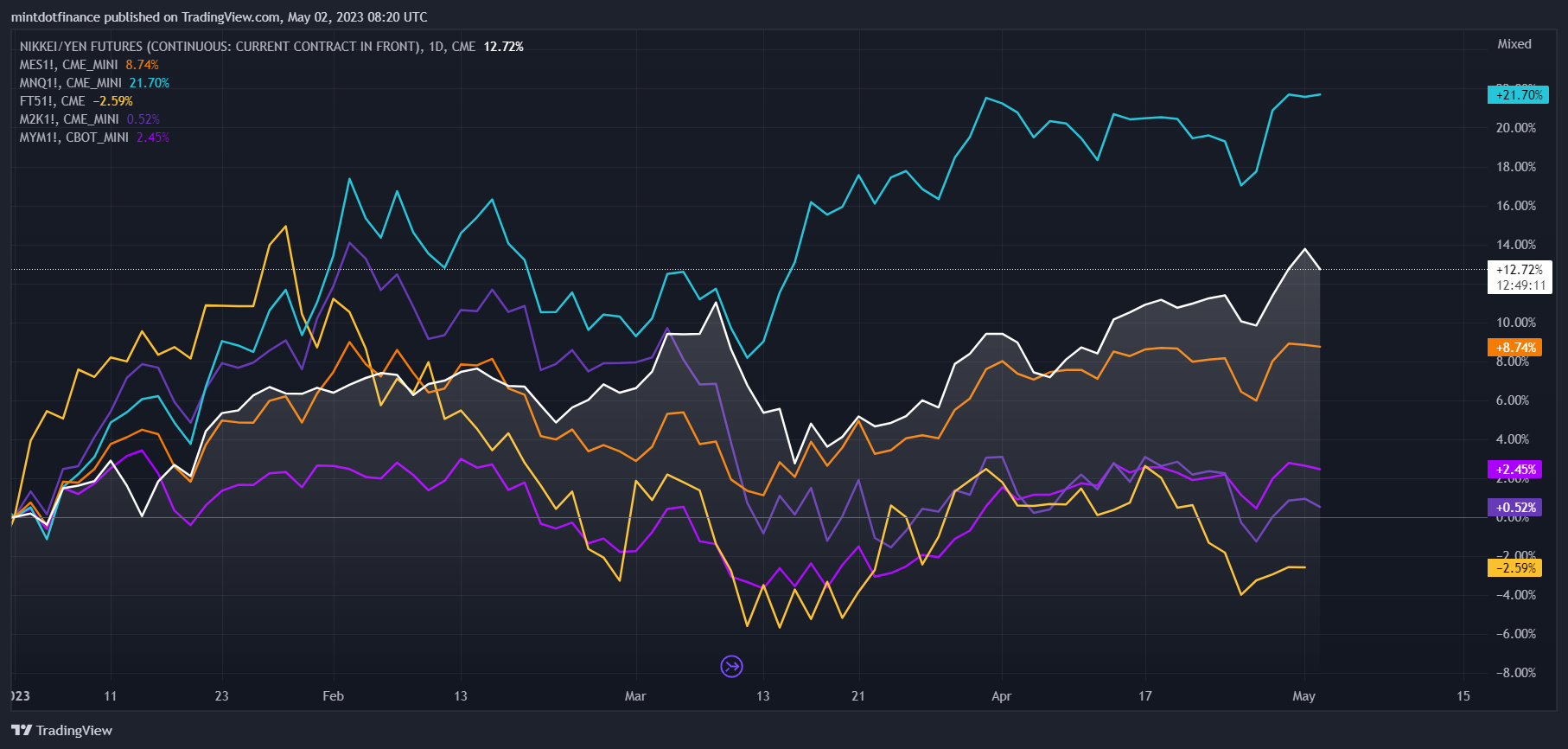Click the 12.72% value in the chart title
The image size is (1568, 749).
click(x=504, y=47)
